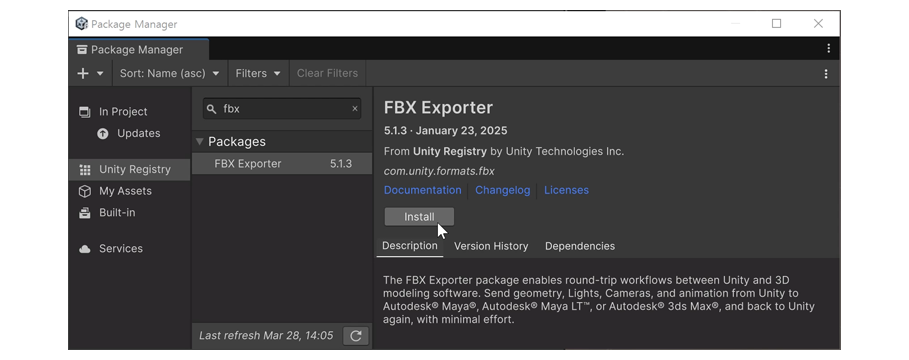The height and width of the screenshot is (360, 909).
Task: Open the Licenses link
Action: click(566, 190)
